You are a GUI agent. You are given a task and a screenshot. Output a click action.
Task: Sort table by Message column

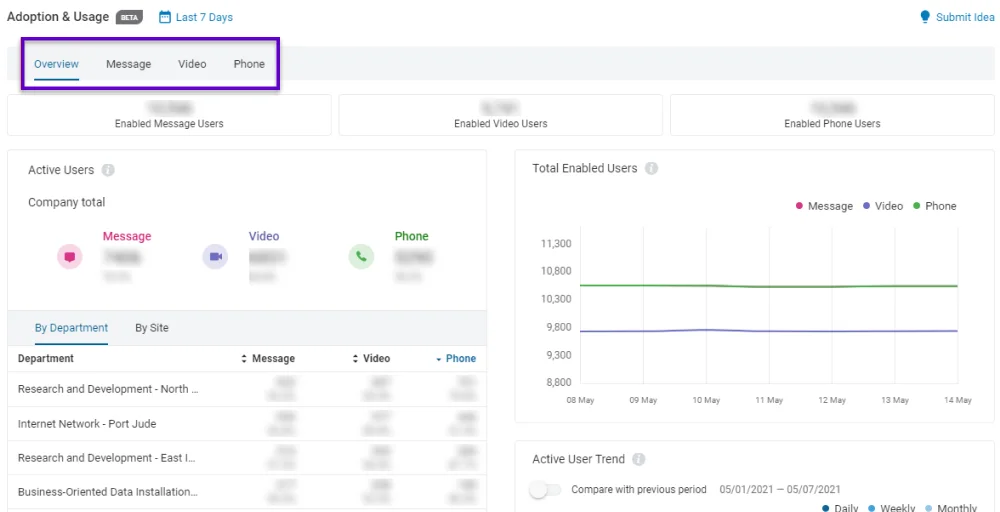(x=268, y=358)
